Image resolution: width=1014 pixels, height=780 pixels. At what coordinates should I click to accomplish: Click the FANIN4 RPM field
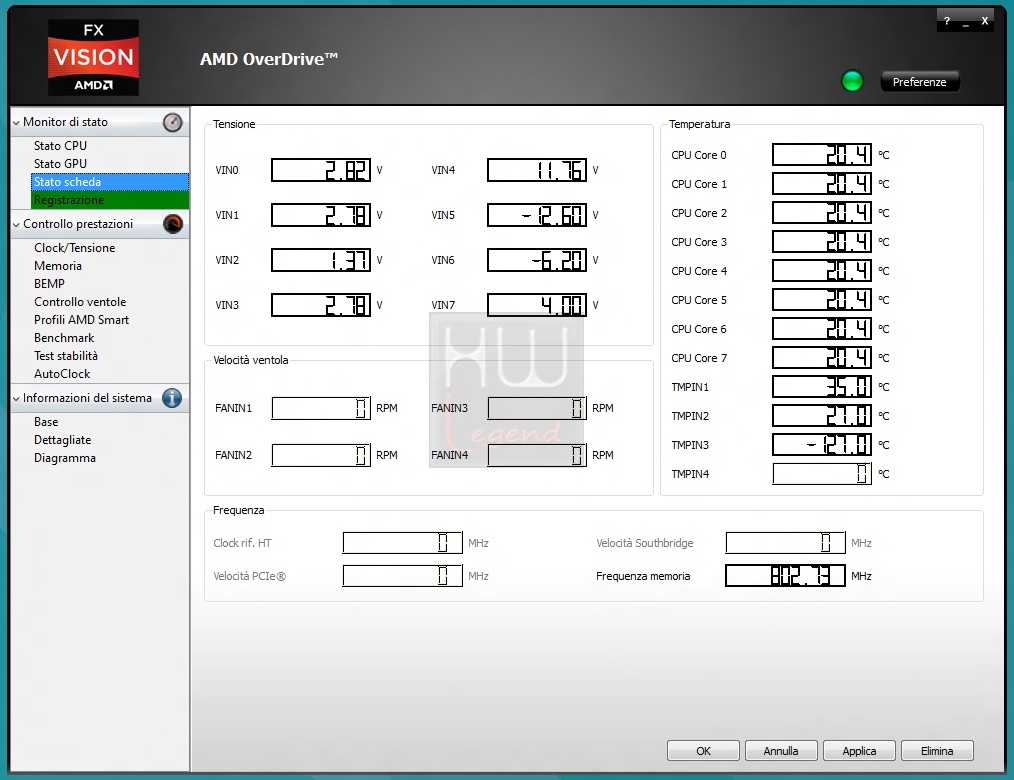(537, 455)
